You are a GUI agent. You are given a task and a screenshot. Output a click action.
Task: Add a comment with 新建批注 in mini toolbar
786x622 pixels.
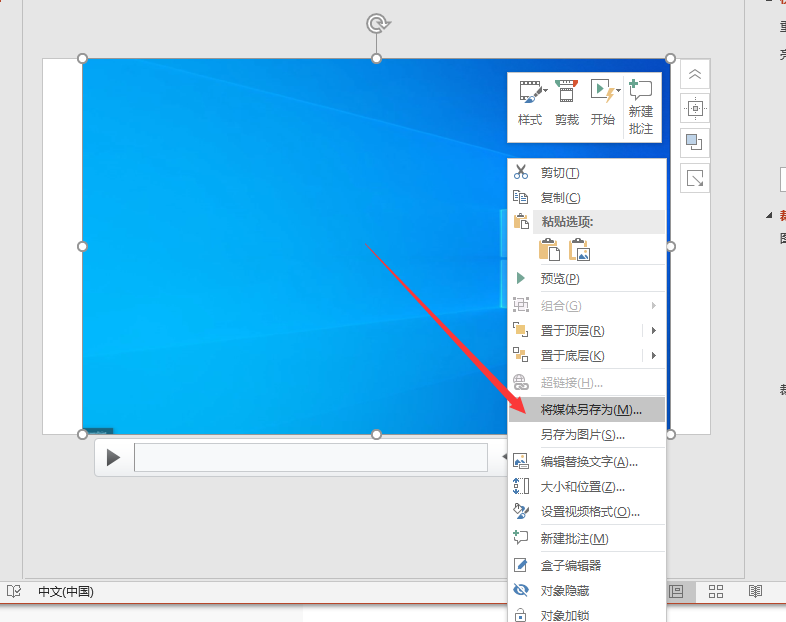641,107
